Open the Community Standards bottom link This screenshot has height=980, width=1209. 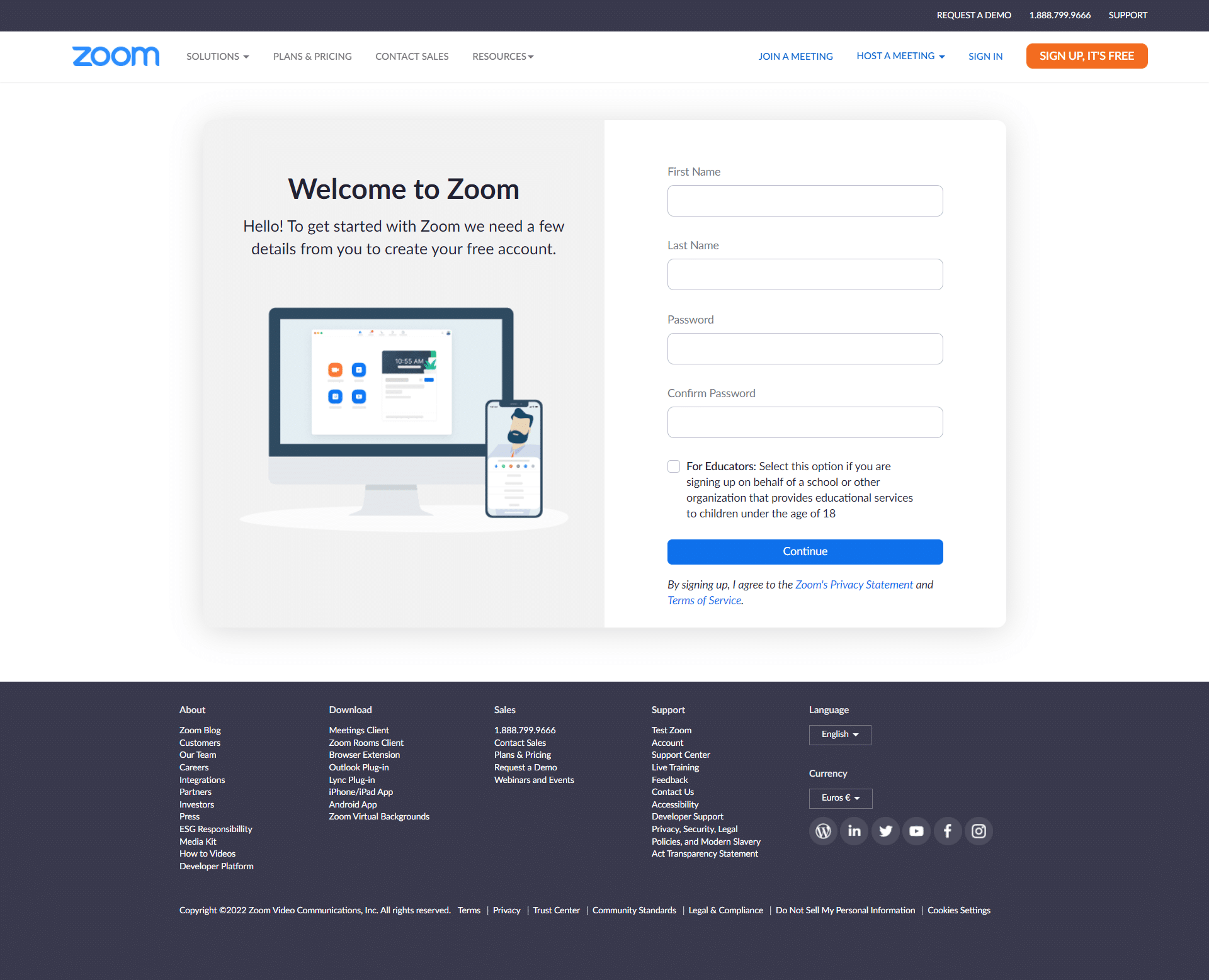coord(634,910)
